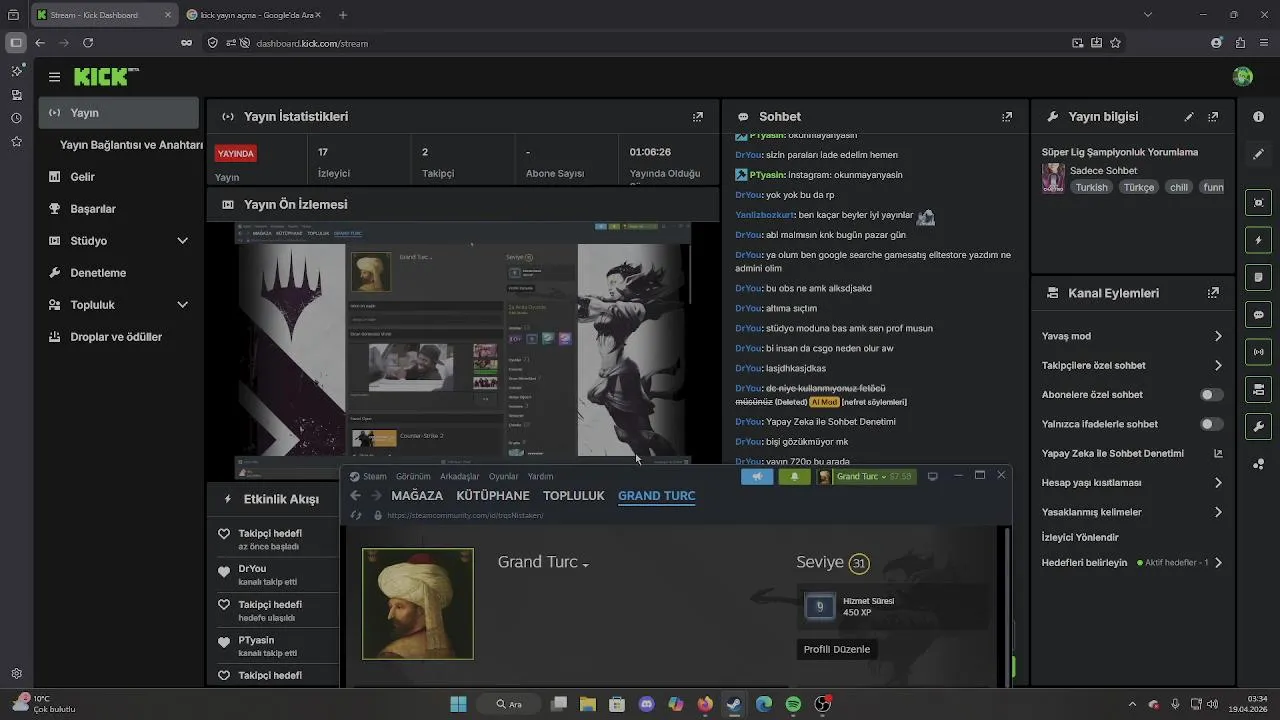The image size is (1280, 720).
Task: Open Arkadaşlar menu in Steam
Action: (460, 477)
